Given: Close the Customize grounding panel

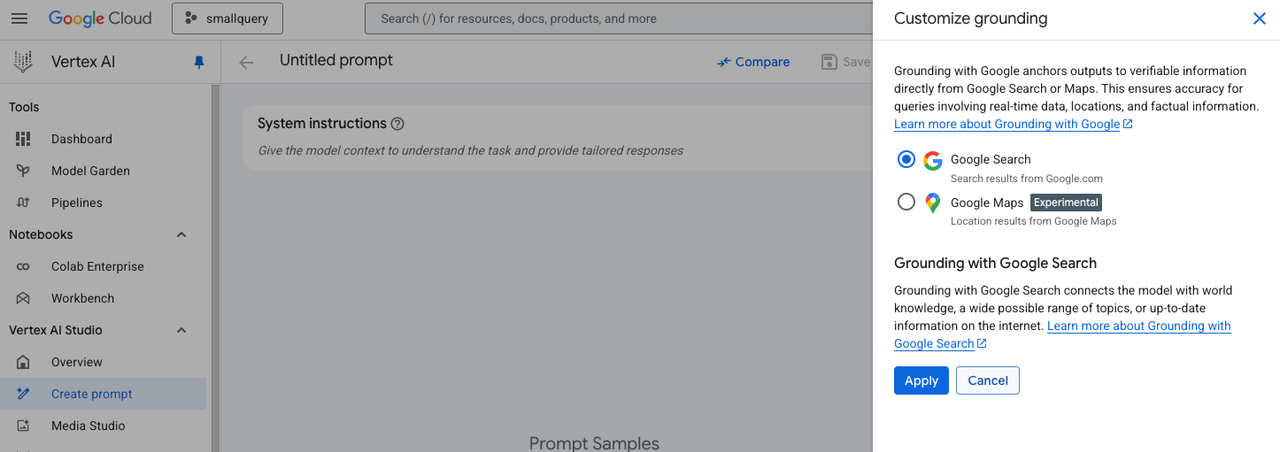Looking at the screenshot, I should pos(1259,18).
